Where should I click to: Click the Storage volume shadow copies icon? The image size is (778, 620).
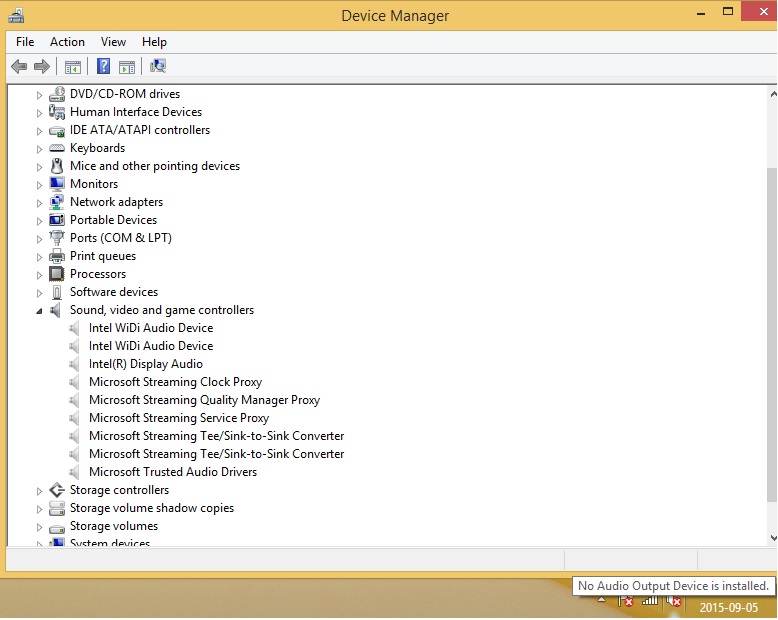[57, 508]
